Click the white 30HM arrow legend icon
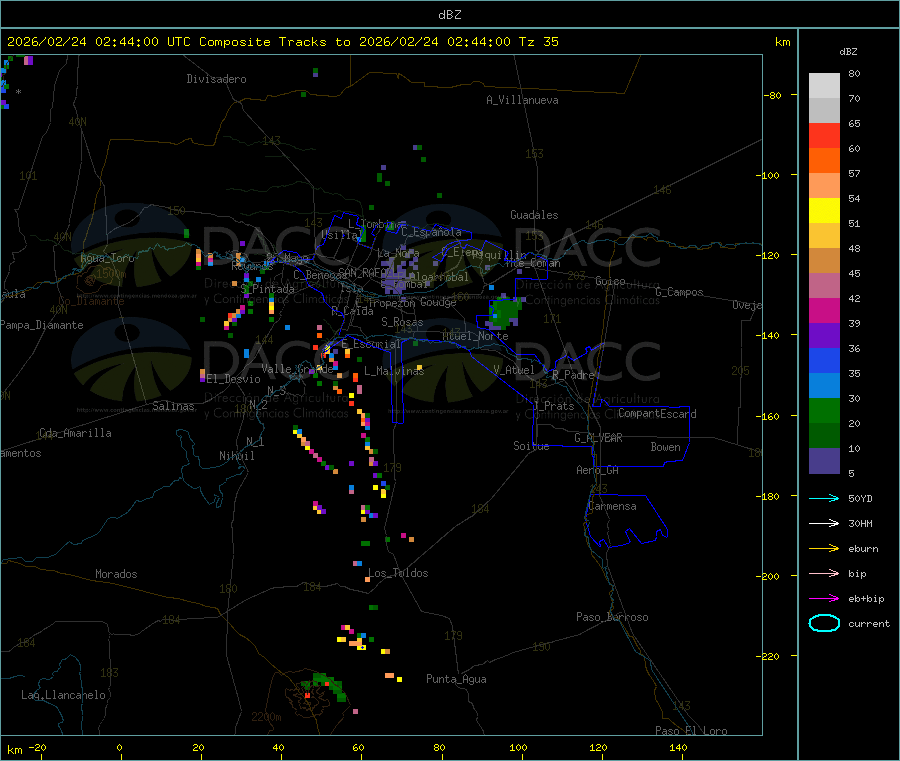 click(824, 523)
